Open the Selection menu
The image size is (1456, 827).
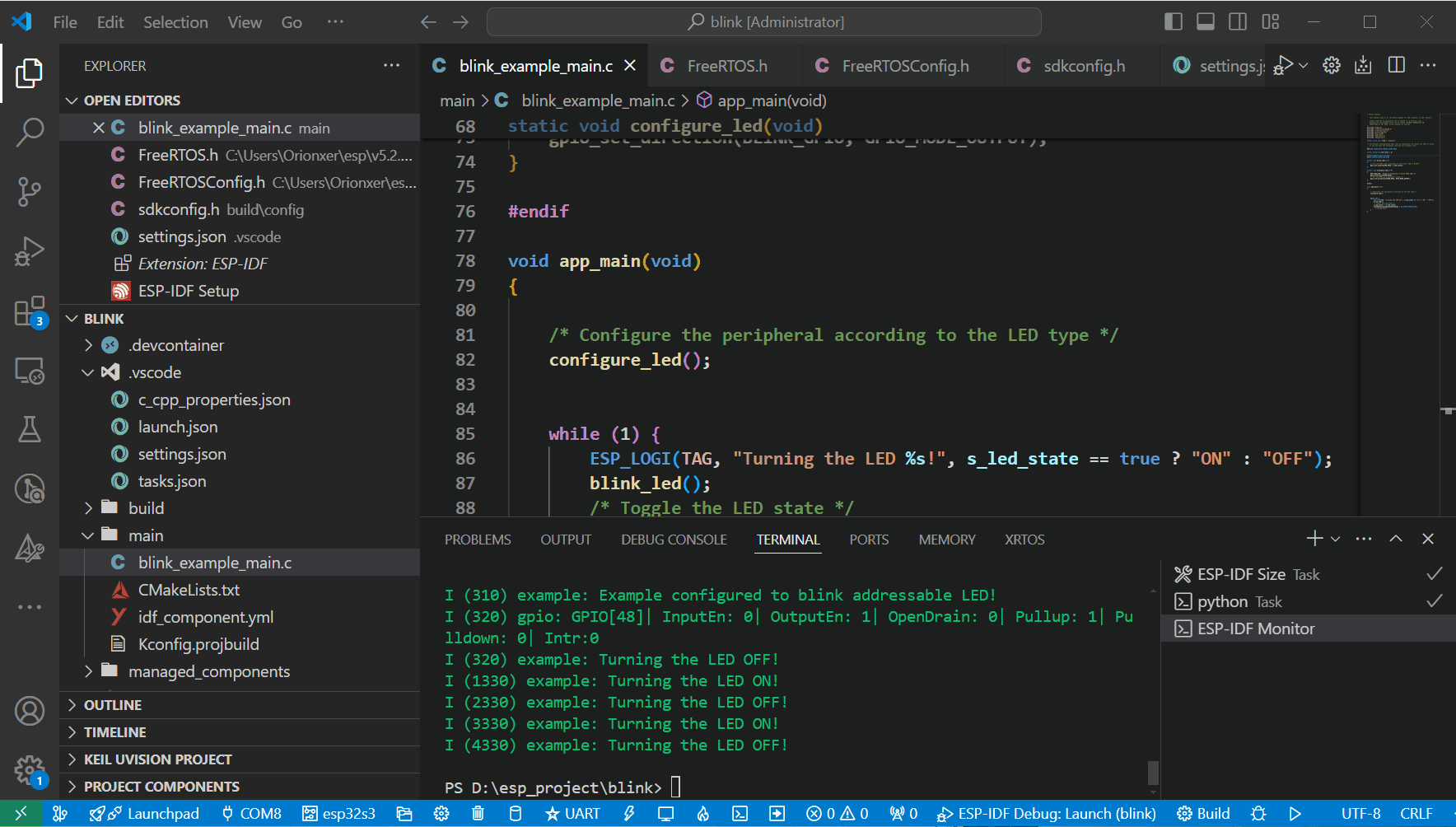175,22
